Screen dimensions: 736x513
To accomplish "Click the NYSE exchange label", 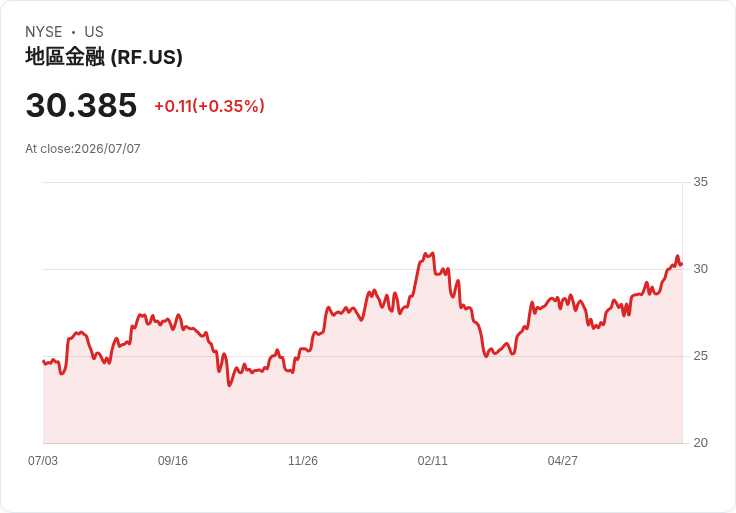I will click(44, 32).
